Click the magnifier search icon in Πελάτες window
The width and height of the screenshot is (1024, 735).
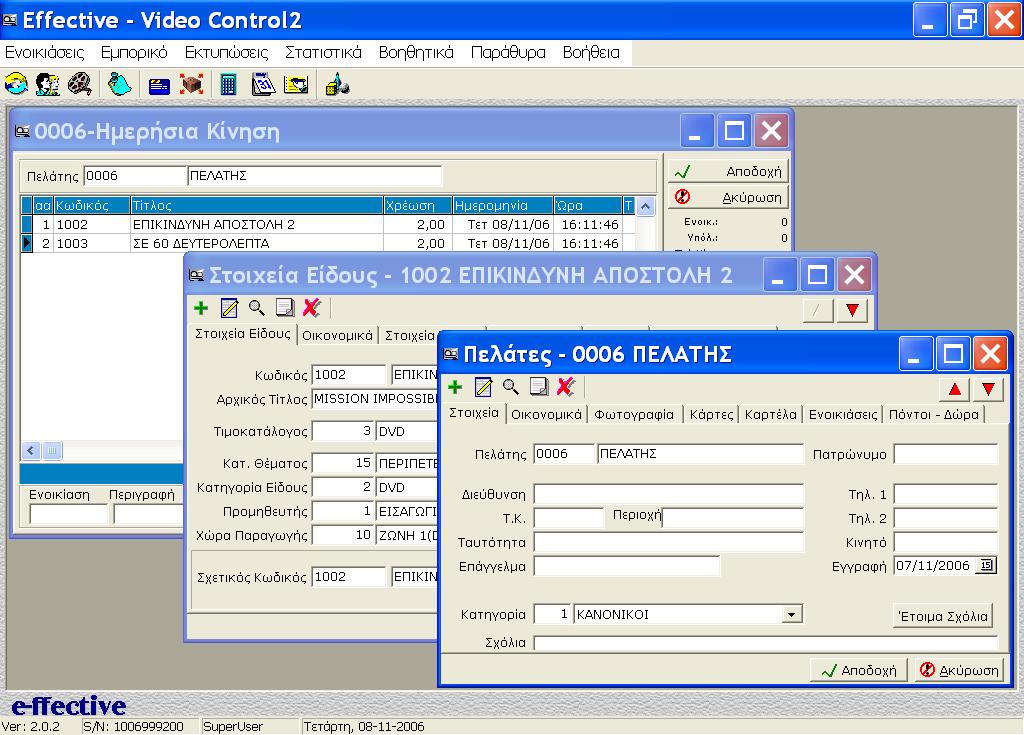511,387
